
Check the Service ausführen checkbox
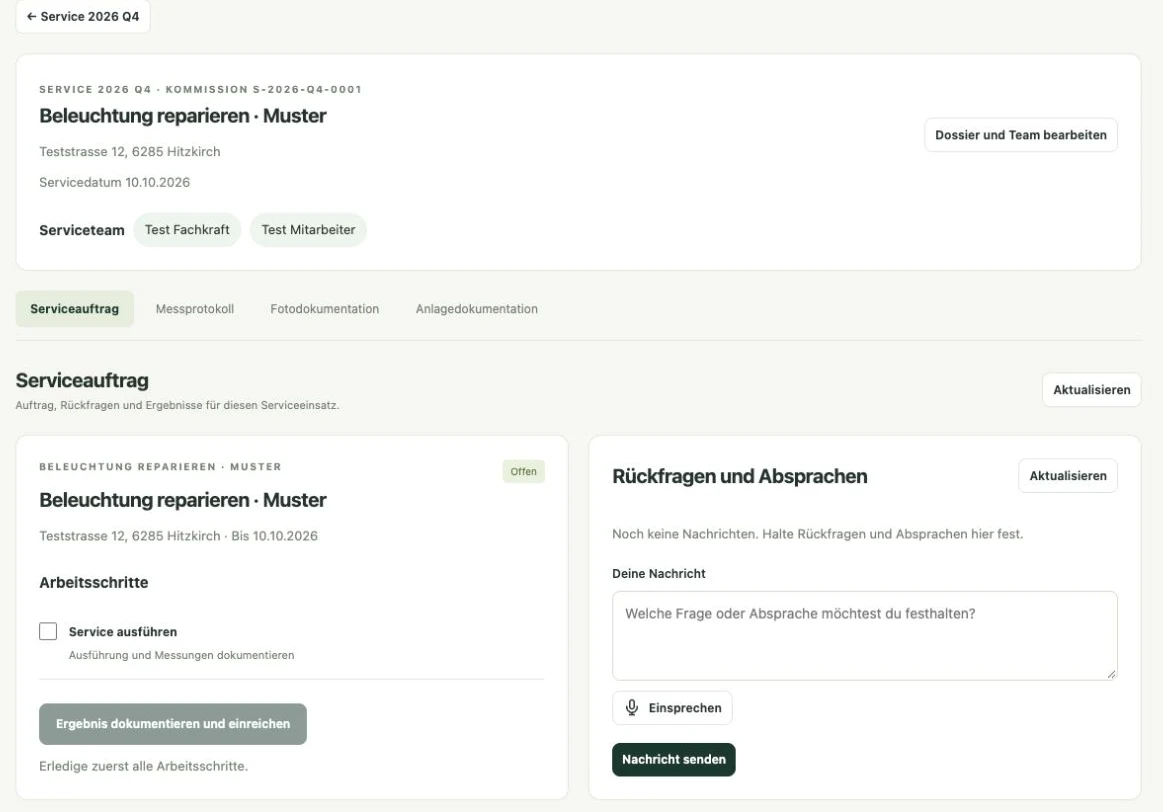(48, 631)
